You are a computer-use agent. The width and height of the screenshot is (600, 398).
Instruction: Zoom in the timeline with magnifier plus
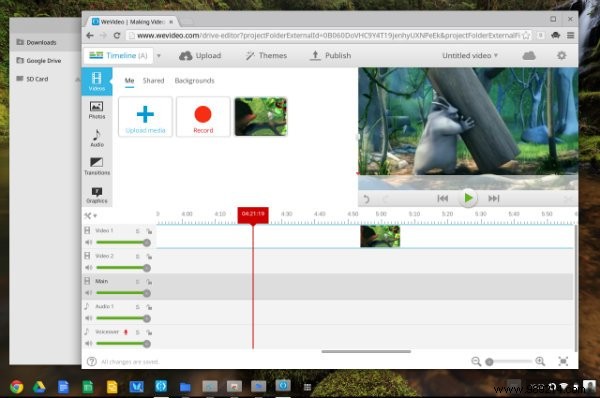click(x=540, y=361)
